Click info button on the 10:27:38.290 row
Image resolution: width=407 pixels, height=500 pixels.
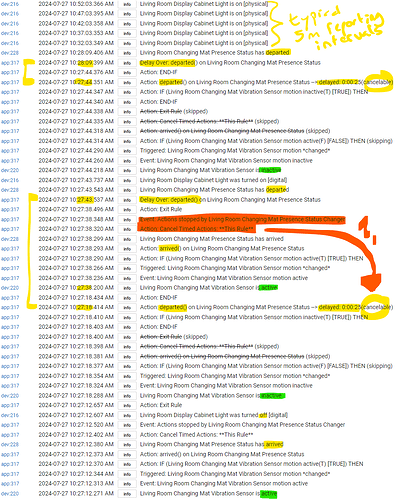[127, 259]
